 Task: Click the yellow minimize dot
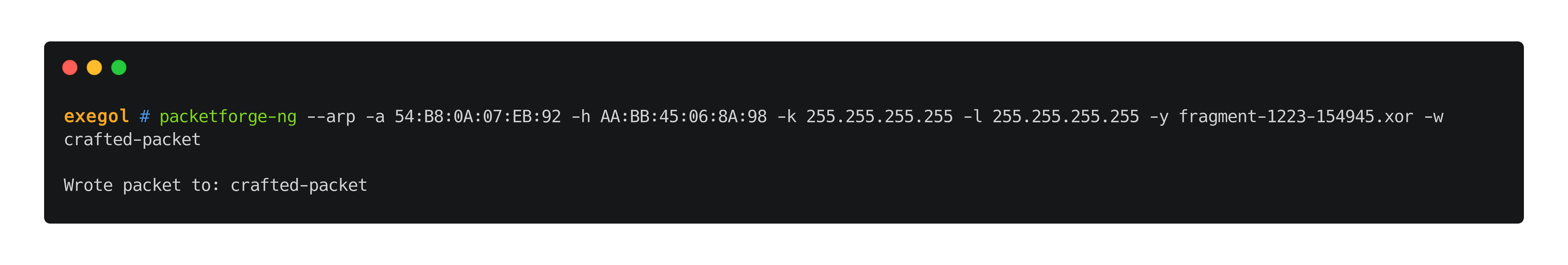pyautogui.click(x=94, y=67)
